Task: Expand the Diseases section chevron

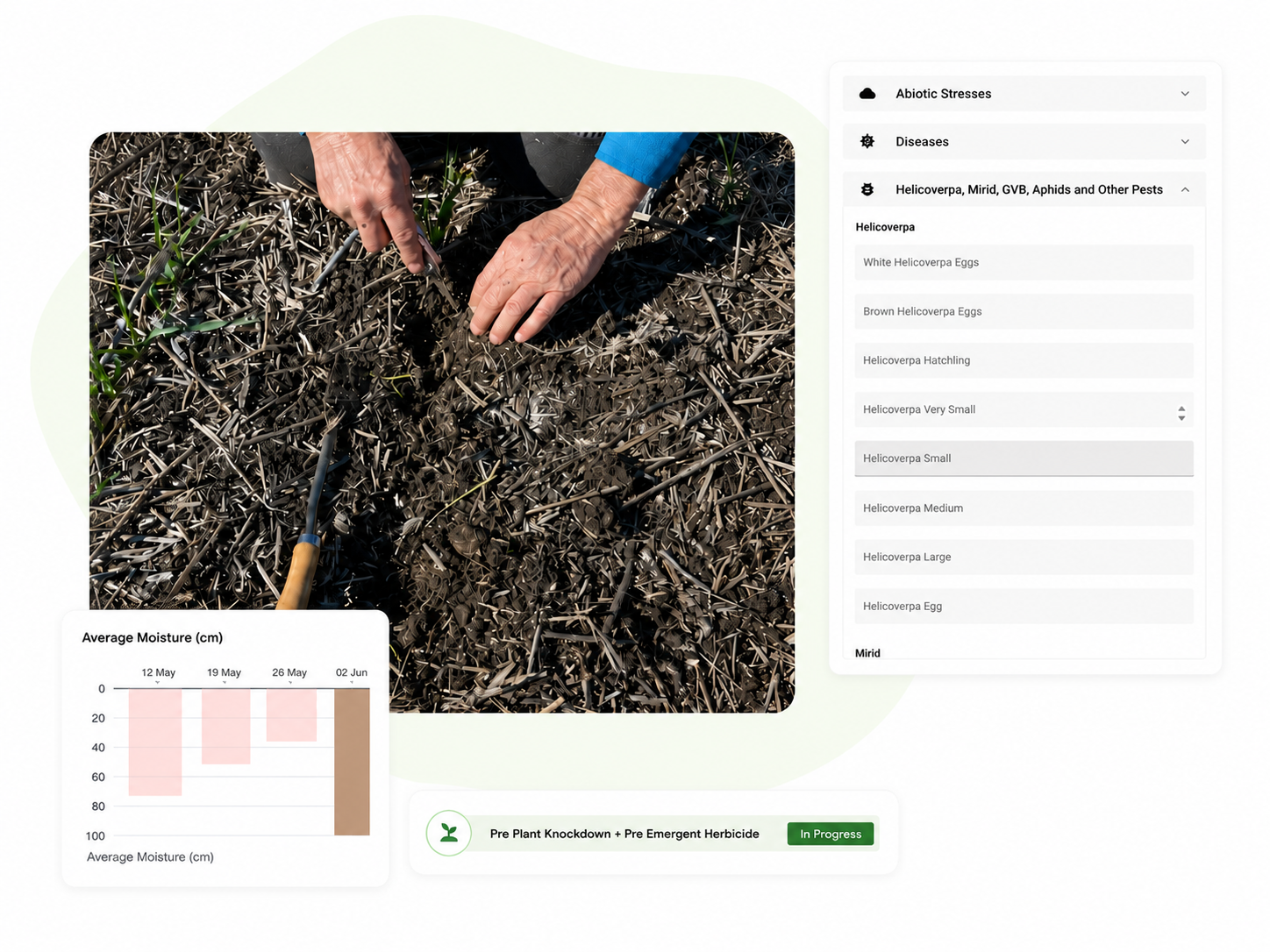Action: [x=1185, y=141]
